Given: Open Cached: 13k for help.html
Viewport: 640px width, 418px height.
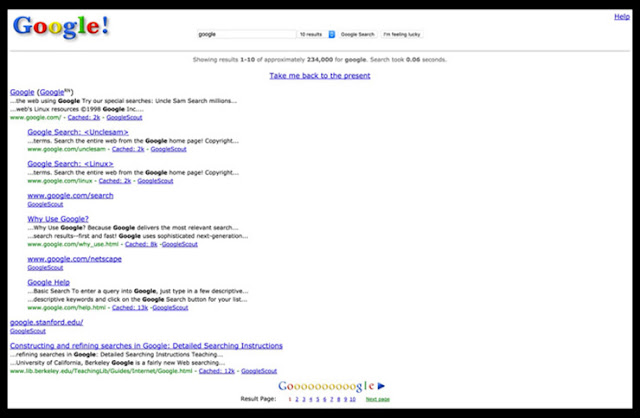Looking at the screenshot, I should (x=130, y=307).
